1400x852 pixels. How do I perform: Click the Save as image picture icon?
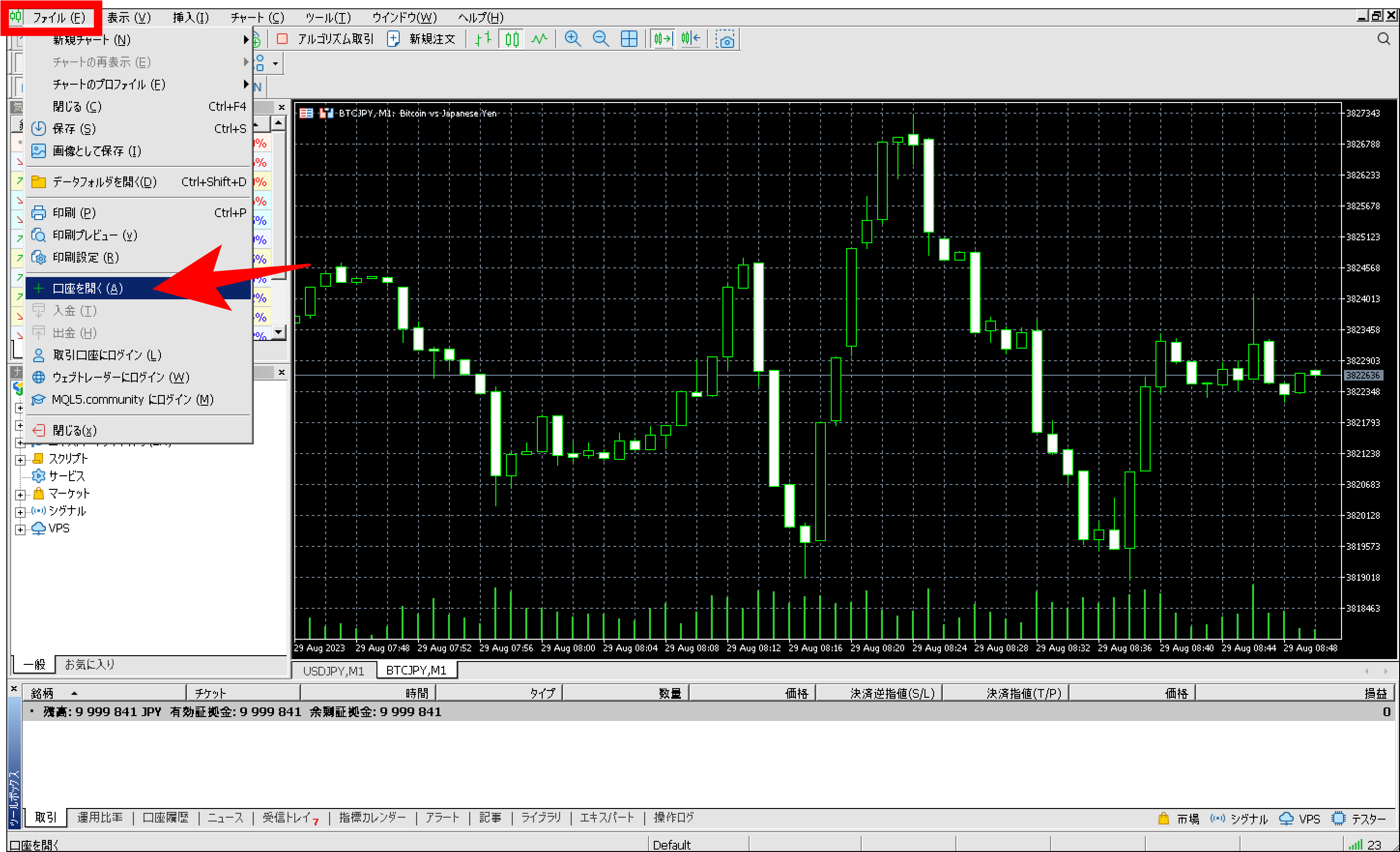tap(38, 150)
